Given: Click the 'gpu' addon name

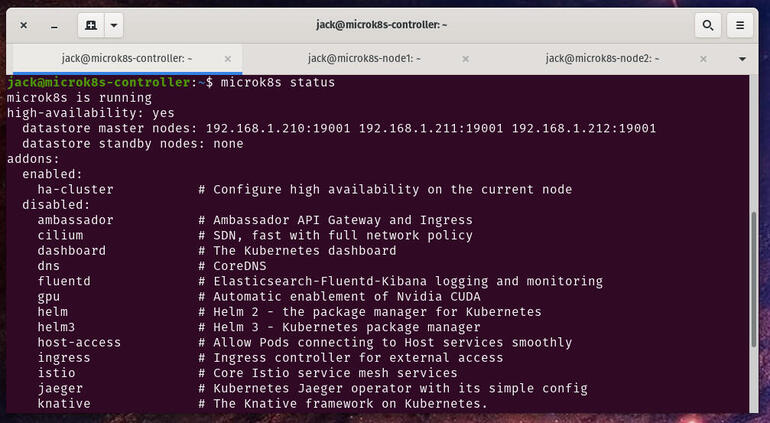Looking at the screenshot, I should click(x=49, y=296).
